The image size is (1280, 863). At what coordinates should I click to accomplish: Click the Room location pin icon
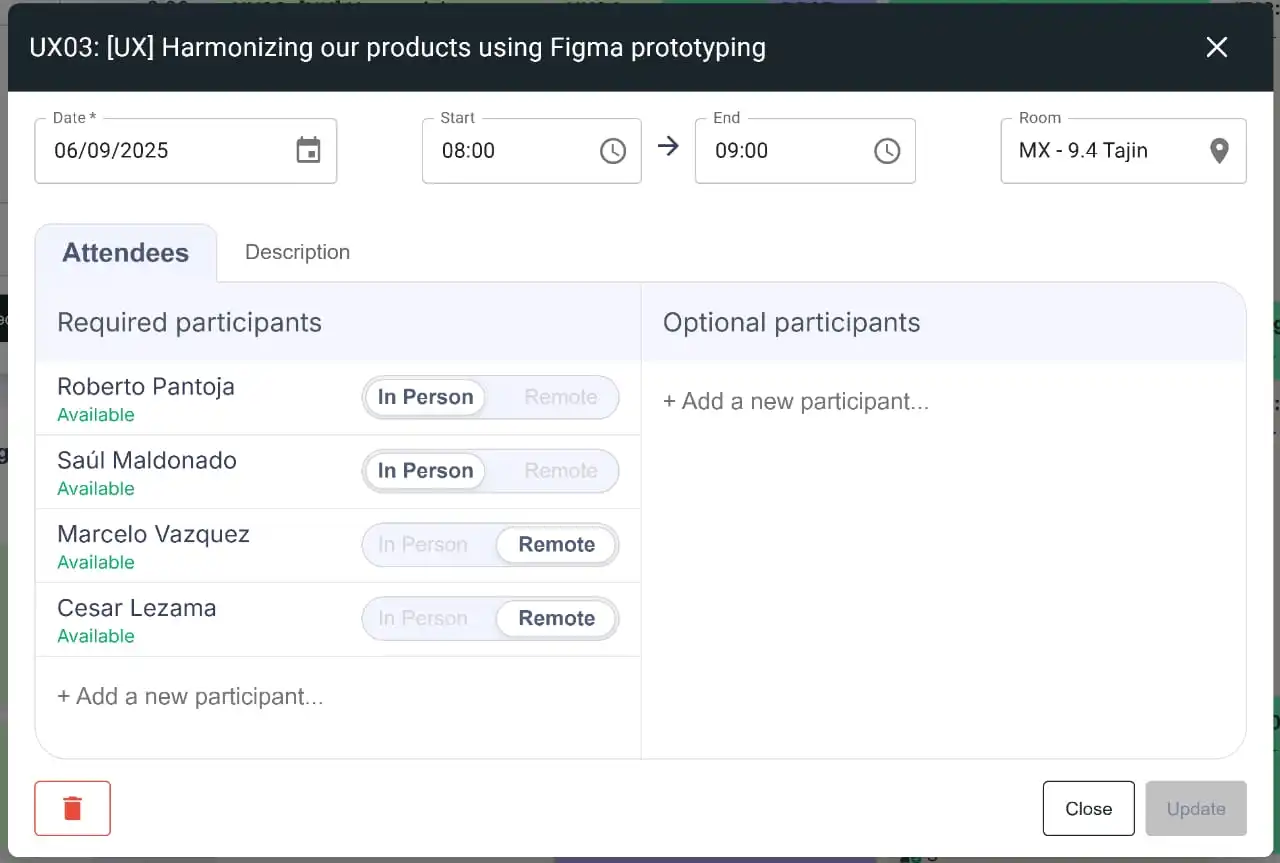coord(1218,151)
